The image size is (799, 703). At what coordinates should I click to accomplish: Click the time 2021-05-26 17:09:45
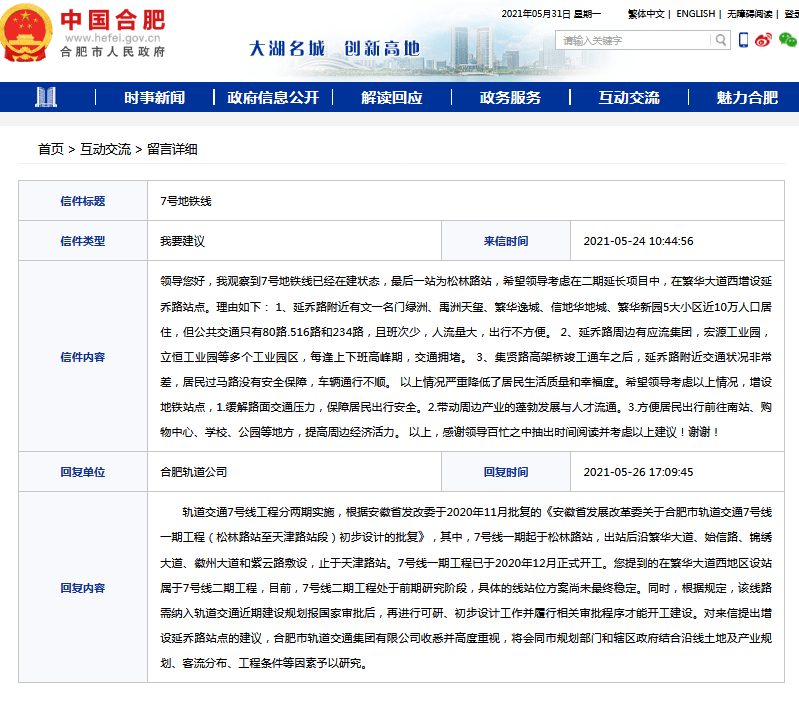click(638, 472)
